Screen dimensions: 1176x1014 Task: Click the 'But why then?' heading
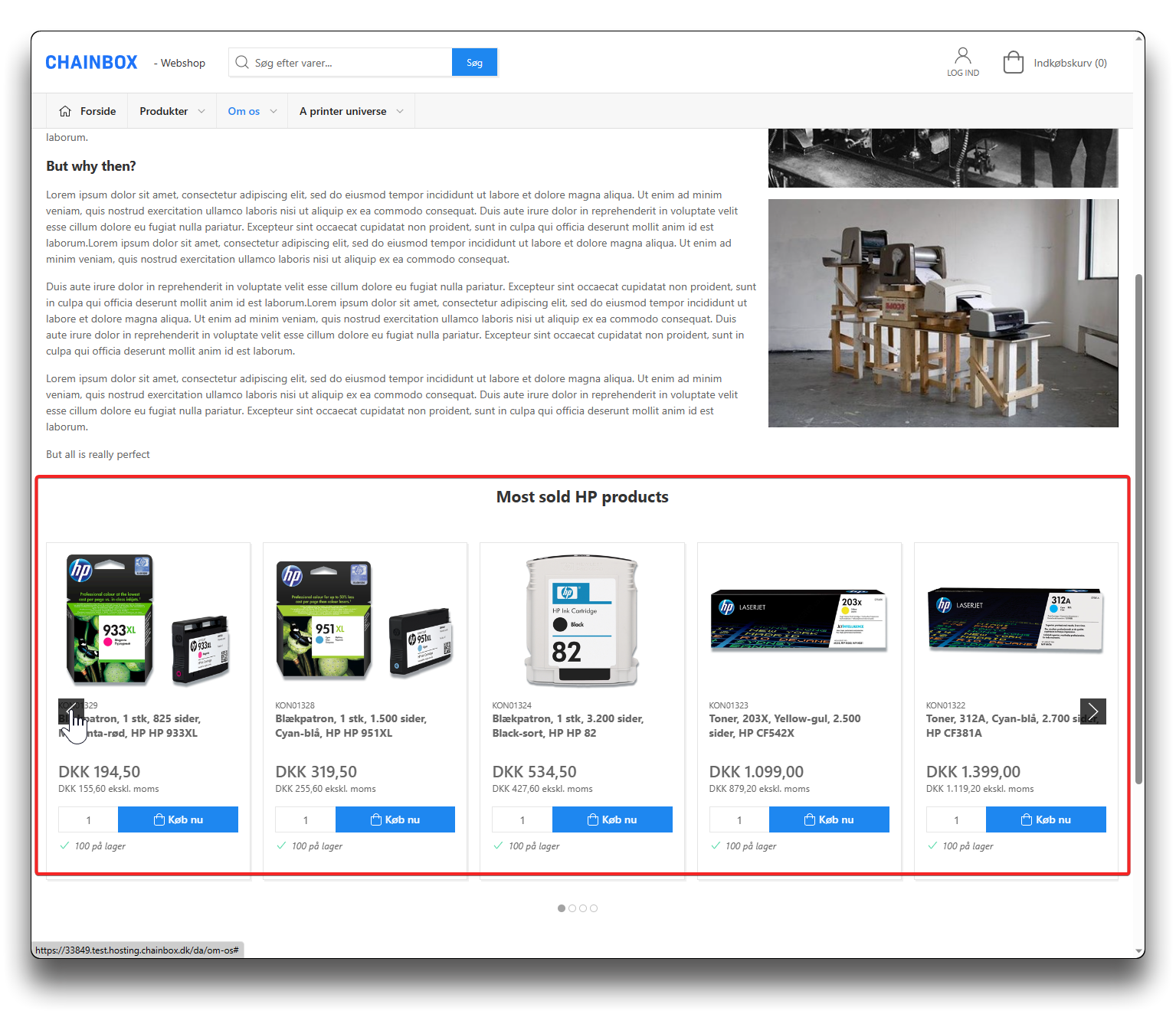click(x=91, y=166)
